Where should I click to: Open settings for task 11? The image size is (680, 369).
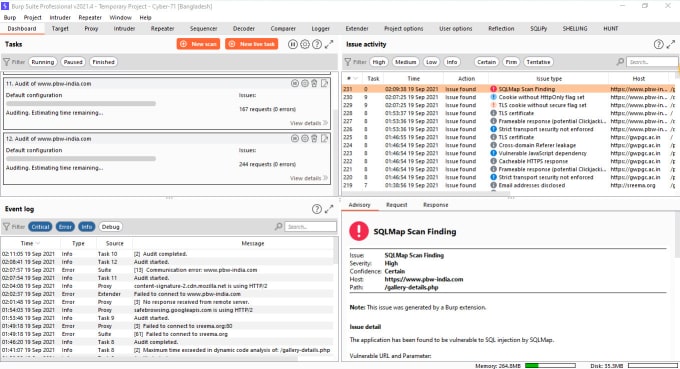tap(305, 83)
